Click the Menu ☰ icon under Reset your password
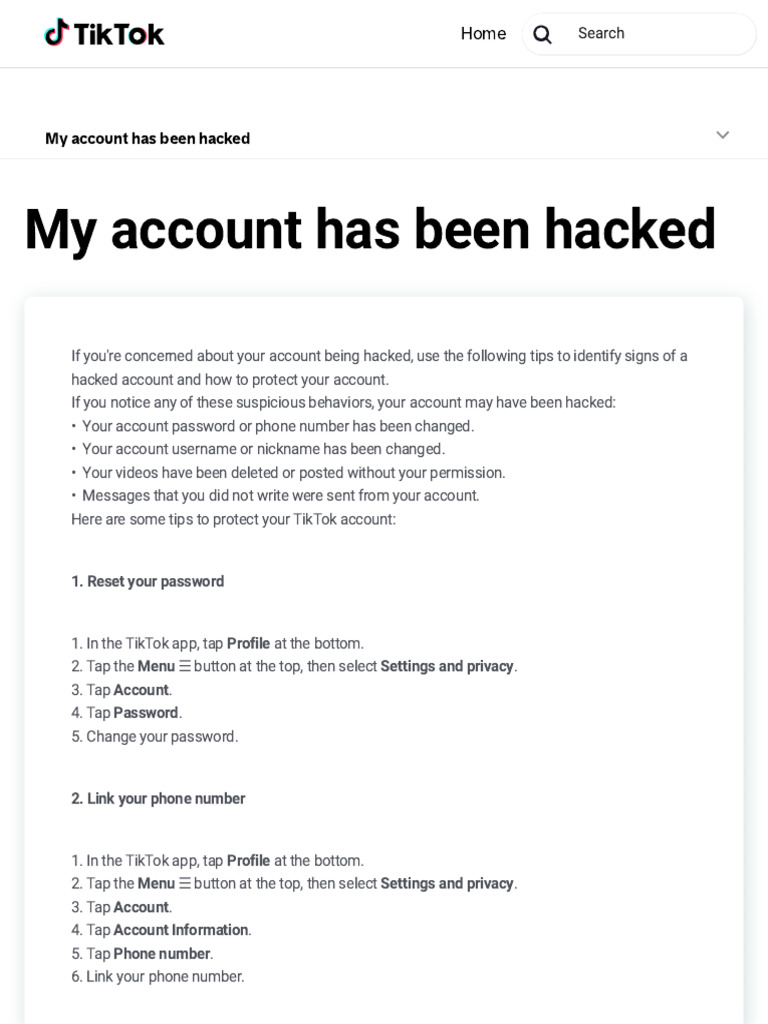 point(185,666)
